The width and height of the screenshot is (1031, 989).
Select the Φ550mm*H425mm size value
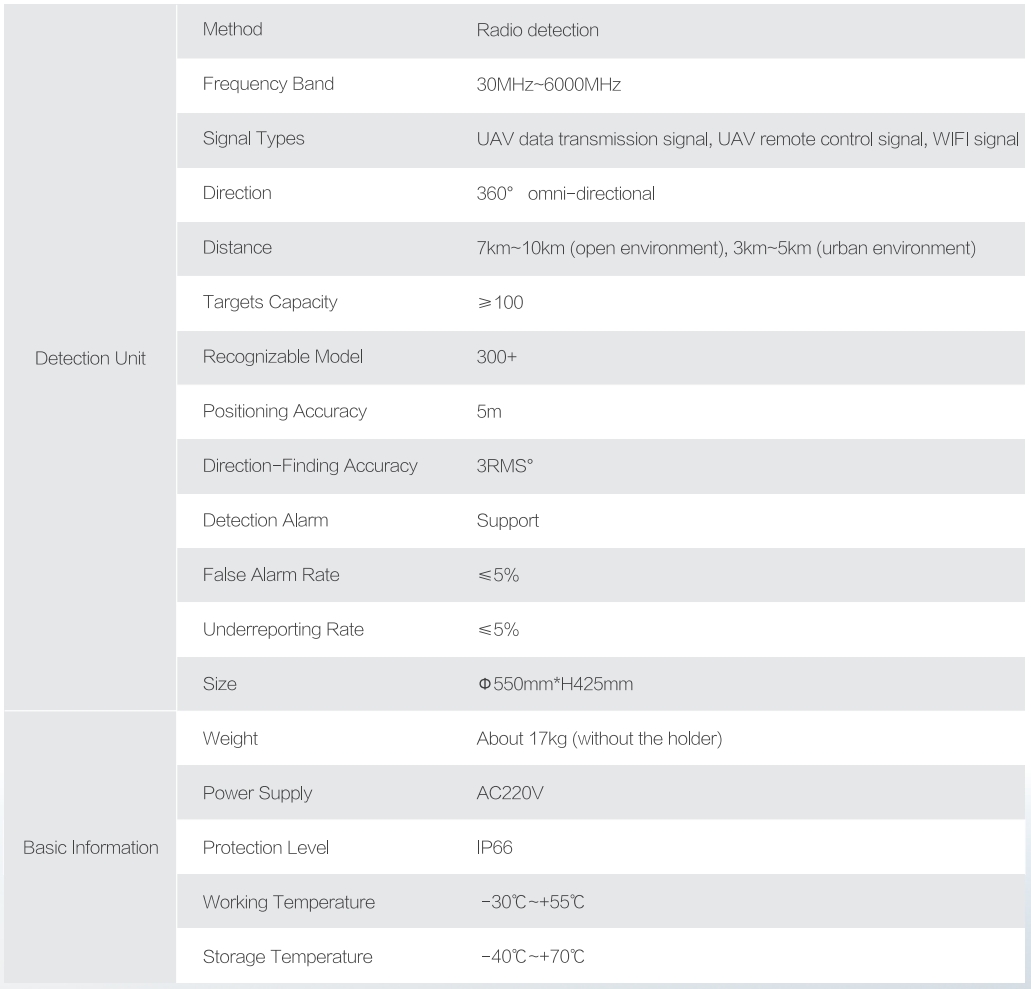555,685
